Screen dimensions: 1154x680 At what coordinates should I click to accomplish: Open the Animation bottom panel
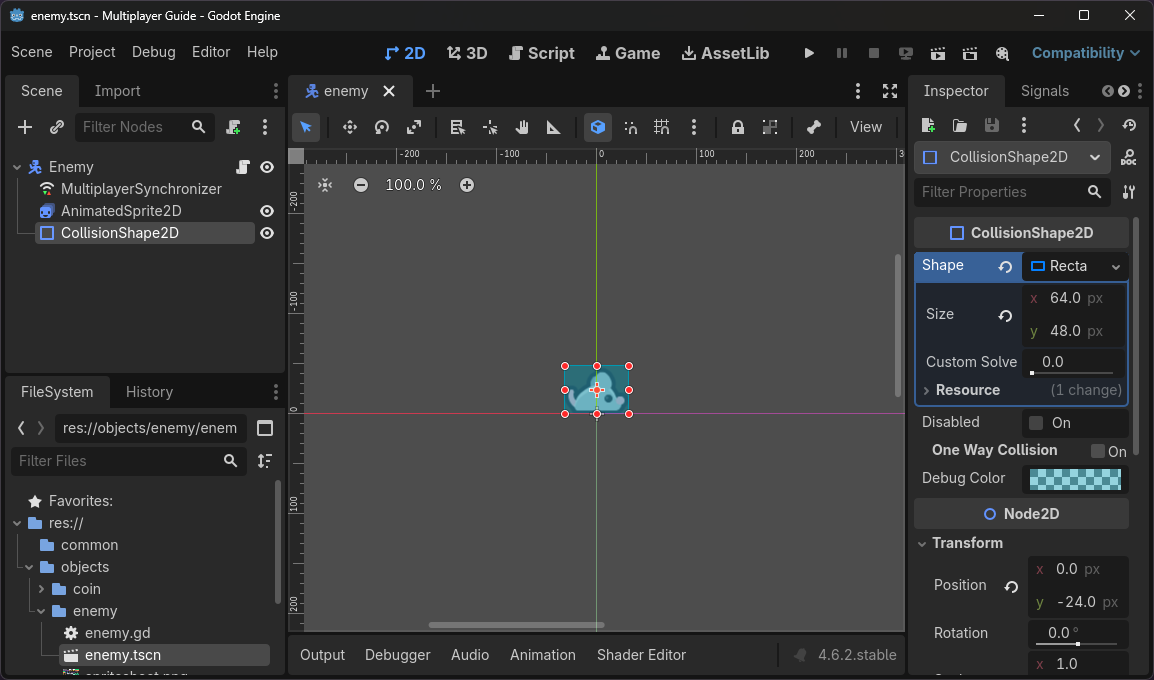[543, 655]
